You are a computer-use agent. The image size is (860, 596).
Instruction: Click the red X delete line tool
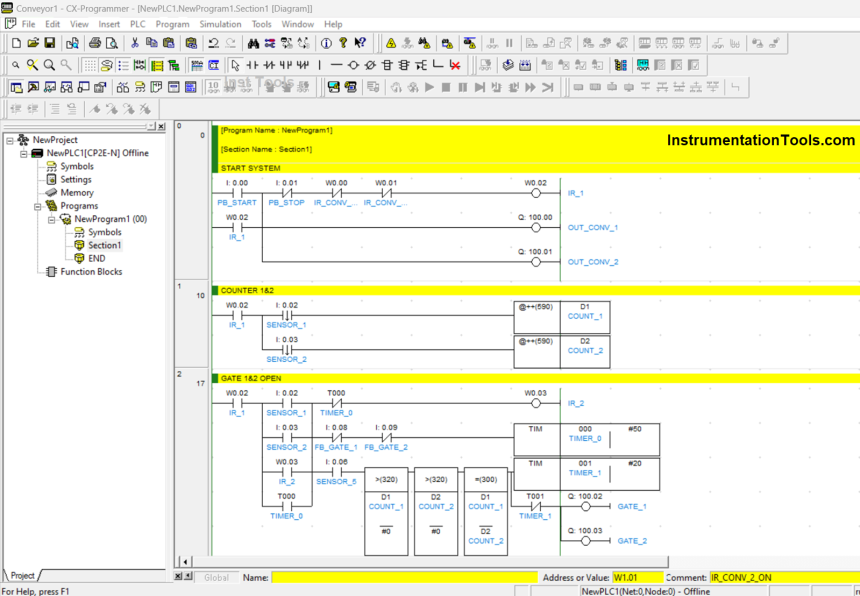[455, 65]
